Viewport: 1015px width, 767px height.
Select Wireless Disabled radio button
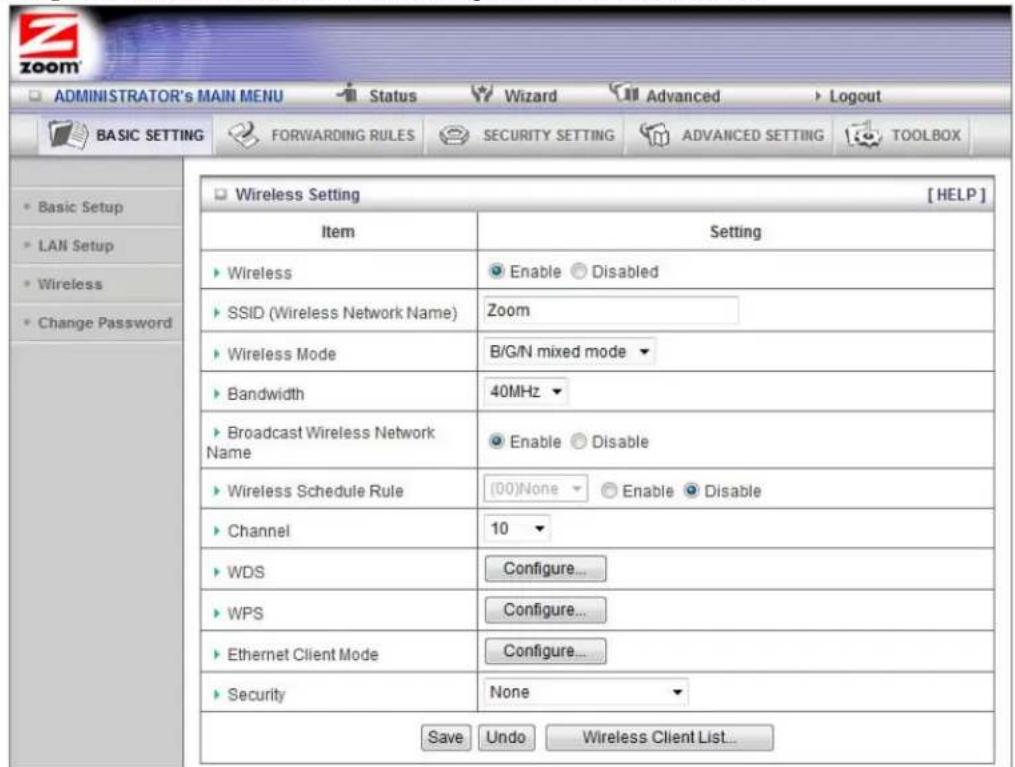578,271
